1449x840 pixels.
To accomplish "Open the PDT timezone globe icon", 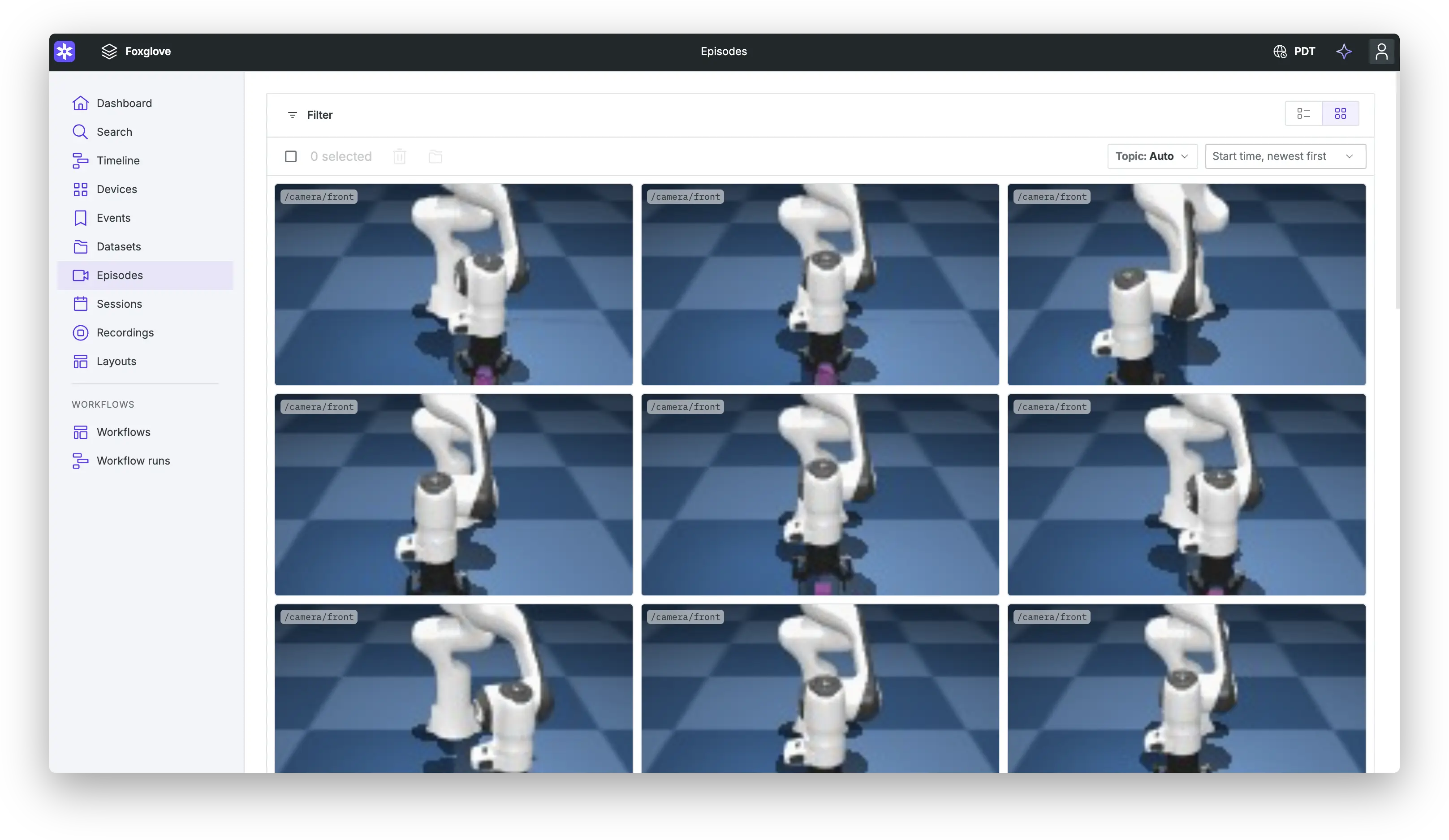I will [1279, 52].
